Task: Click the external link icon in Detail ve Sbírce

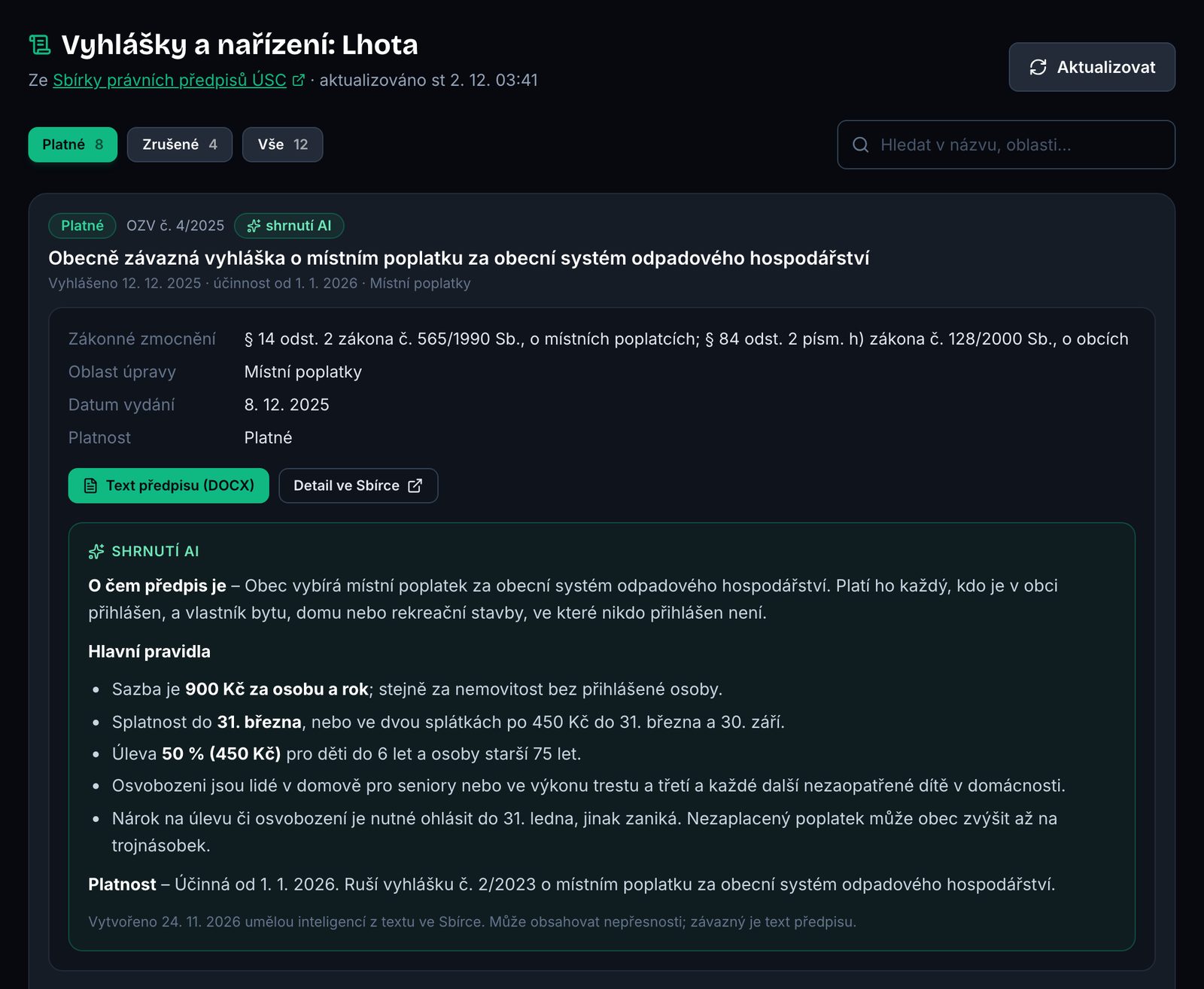Action: click(x=415, y=485)
